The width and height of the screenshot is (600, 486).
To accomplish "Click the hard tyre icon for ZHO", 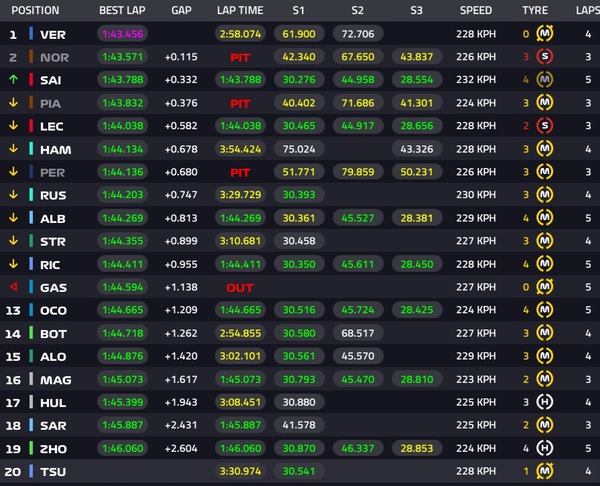I will (545, 448).
